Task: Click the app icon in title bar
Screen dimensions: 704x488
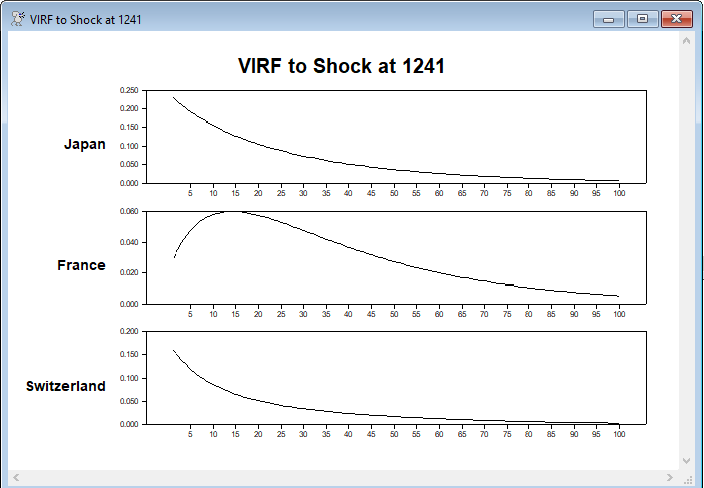Action: tap(17, 19)
